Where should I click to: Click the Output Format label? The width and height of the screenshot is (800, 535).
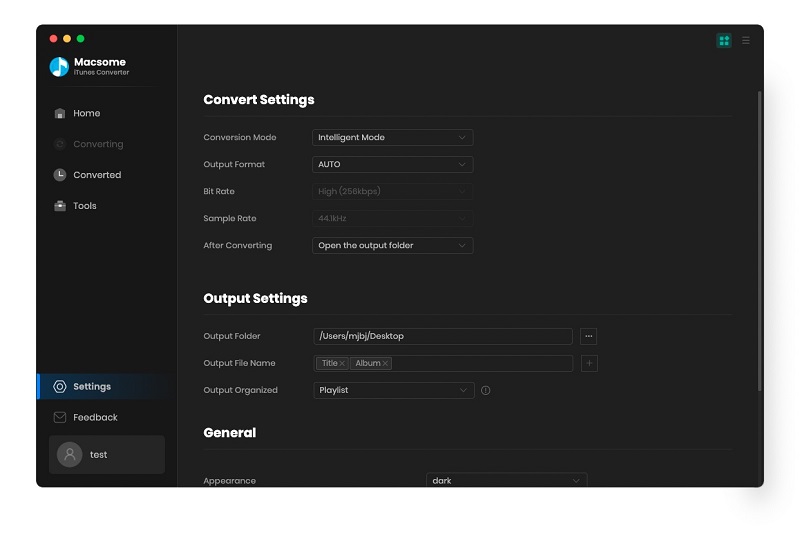point(234,165)
